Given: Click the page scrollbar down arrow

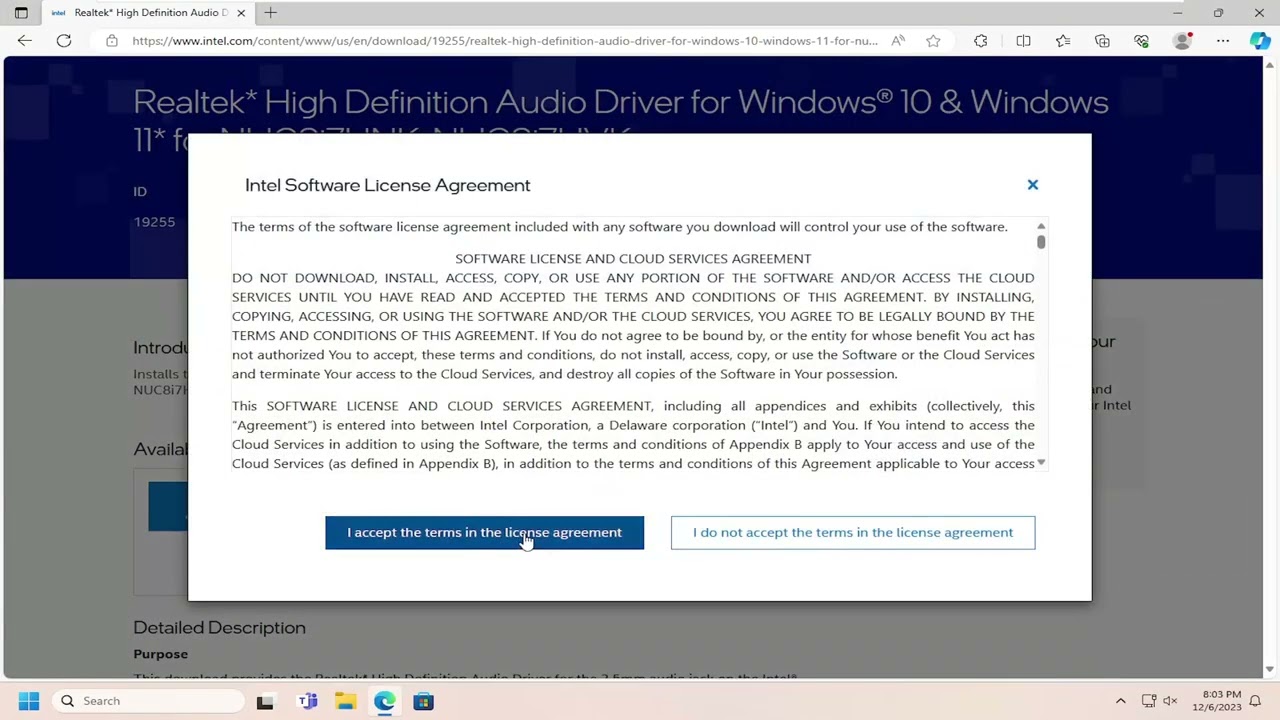Looking at the screenshot, I should pyautogui.click(x=1271, y=669).
